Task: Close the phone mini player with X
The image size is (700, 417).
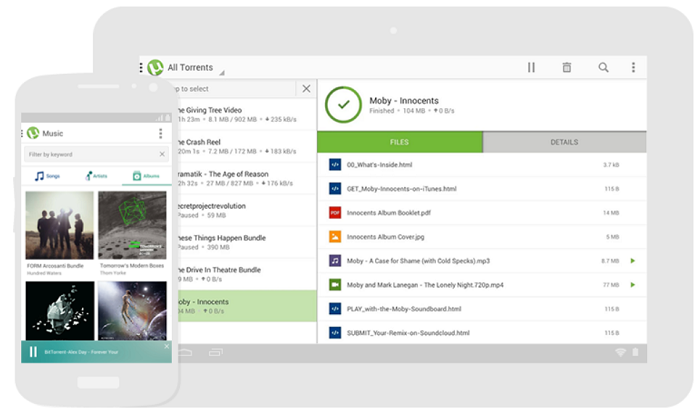Action: point(167,346)
